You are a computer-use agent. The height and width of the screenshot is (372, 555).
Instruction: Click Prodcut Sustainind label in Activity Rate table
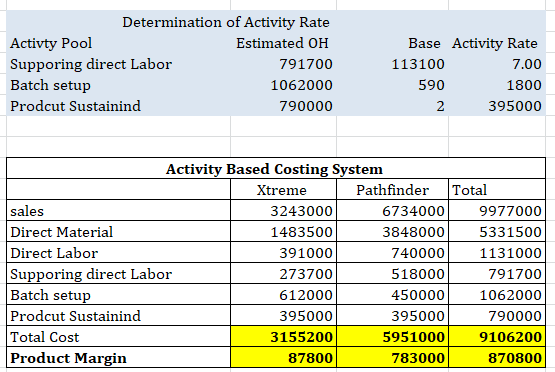pyautogui.click(x=75, y=106)
